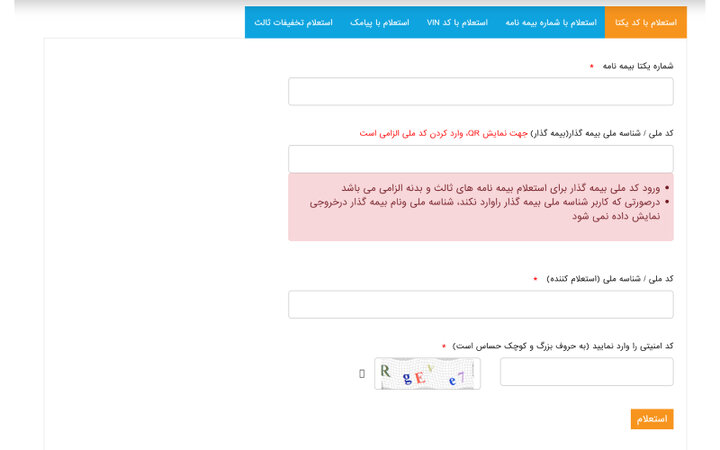Go to 'استعلام با پیامک' tab

tap(380, 22)
